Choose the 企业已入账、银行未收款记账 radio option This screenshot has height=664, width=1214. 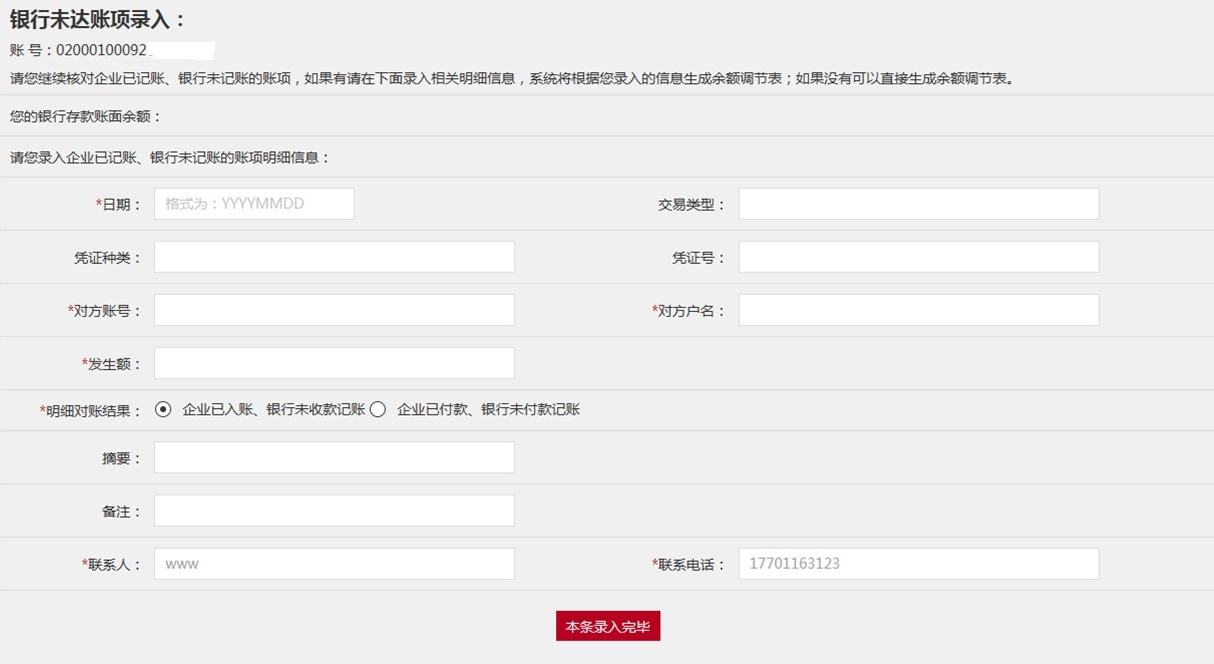coord(163,410)
